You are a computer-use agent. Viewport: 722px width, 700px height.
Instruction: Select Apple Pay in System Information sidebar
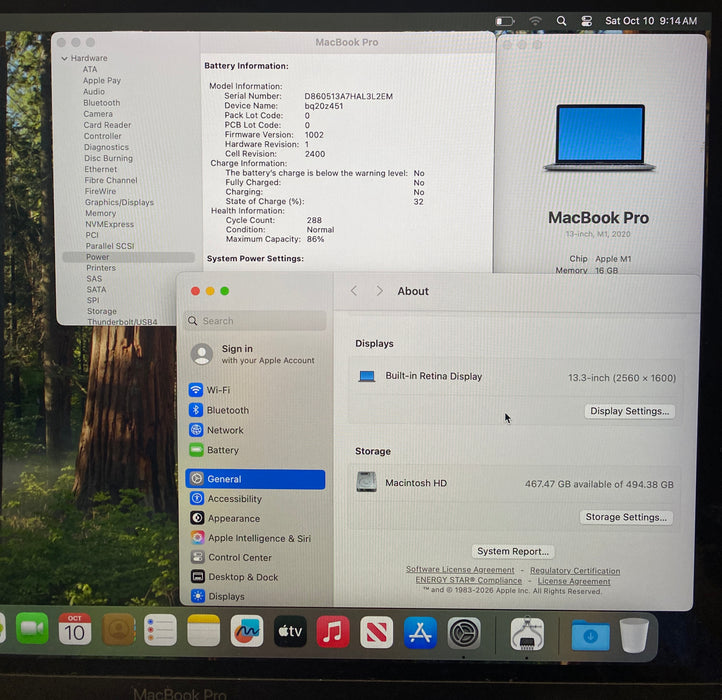102,80
